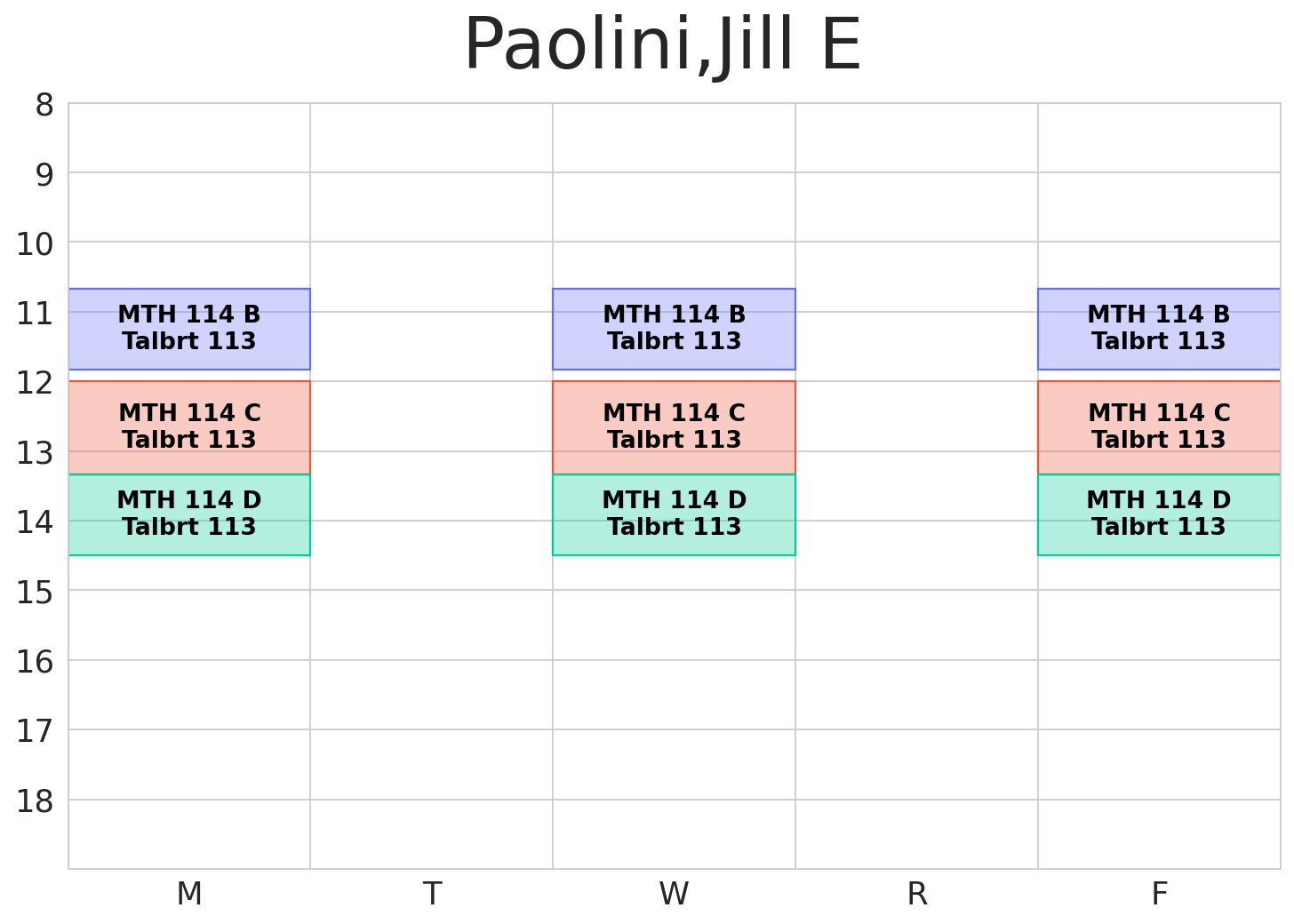Click the M day label

189,894
